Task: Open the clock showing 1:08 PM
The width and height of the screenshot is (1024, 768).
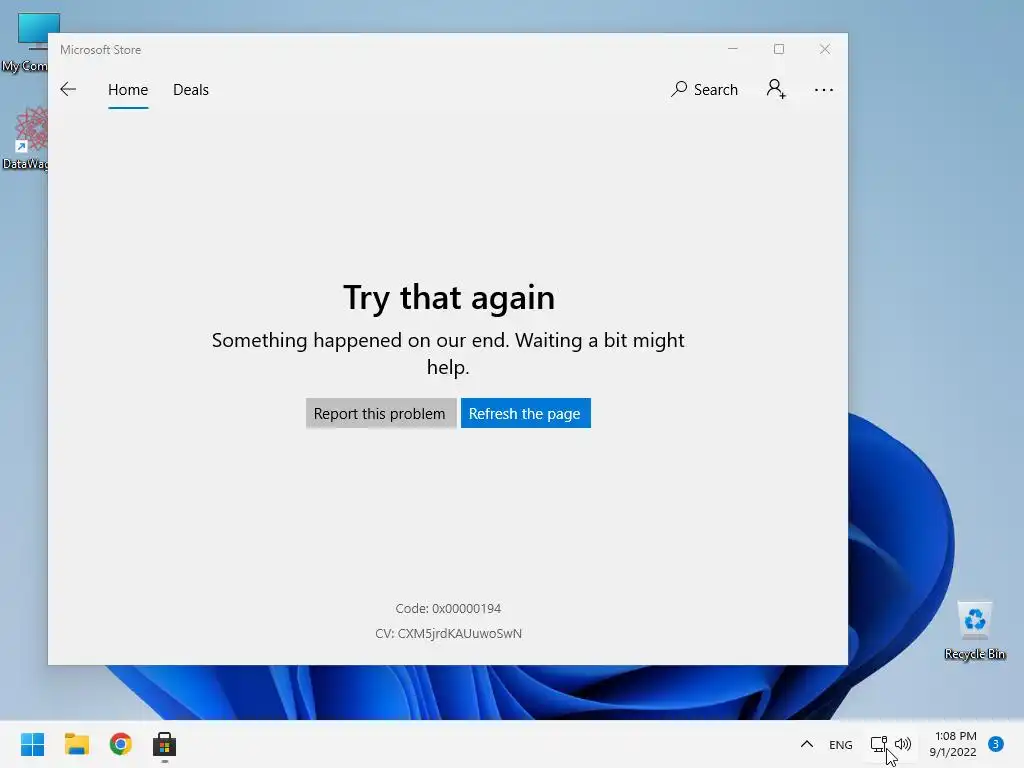Action: 953,744
